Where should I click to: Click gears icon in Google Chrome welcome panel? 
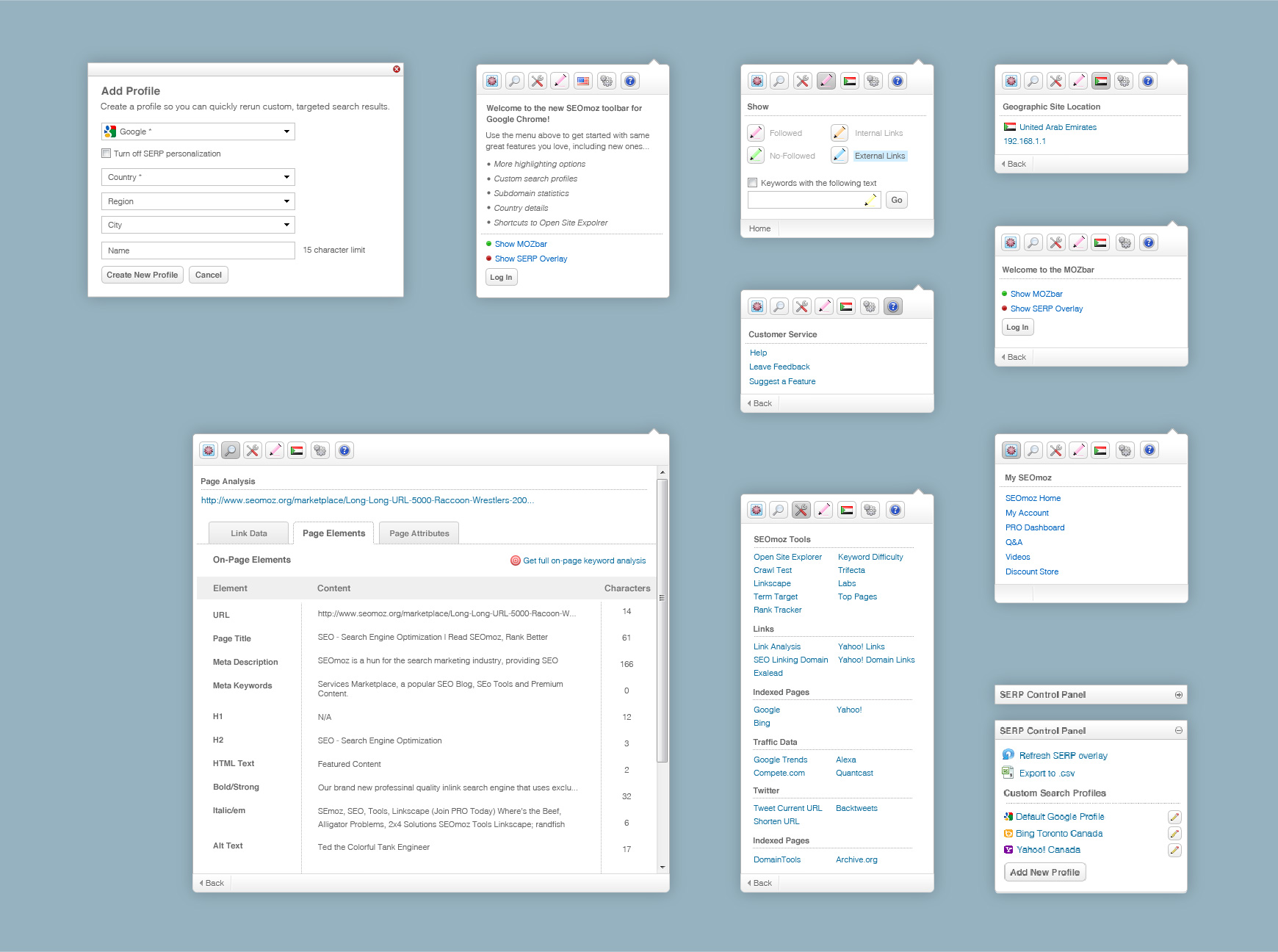[x=607, y=81]
